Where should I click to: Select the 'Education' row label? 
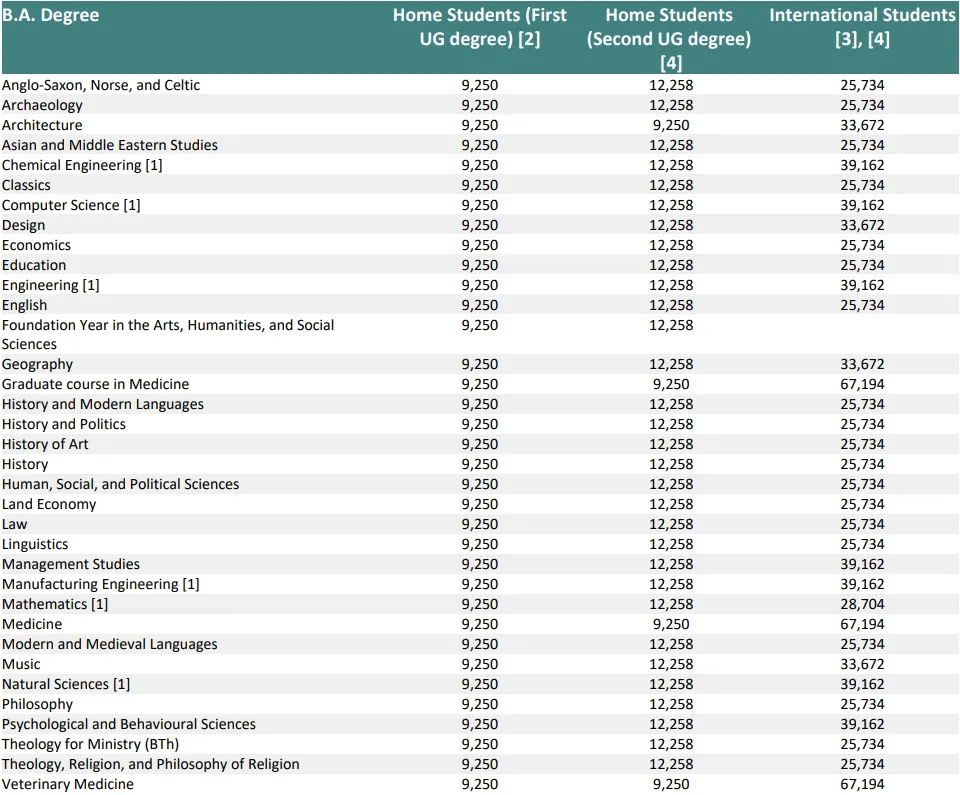point(34,265)
